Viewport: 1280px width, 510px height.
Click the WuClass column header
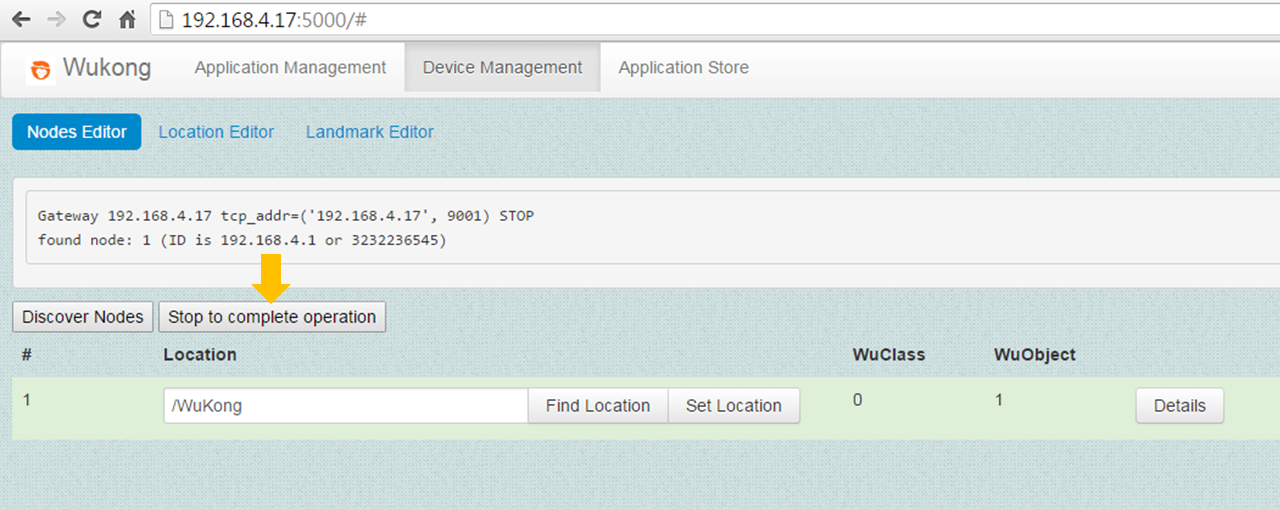(889, 355)
